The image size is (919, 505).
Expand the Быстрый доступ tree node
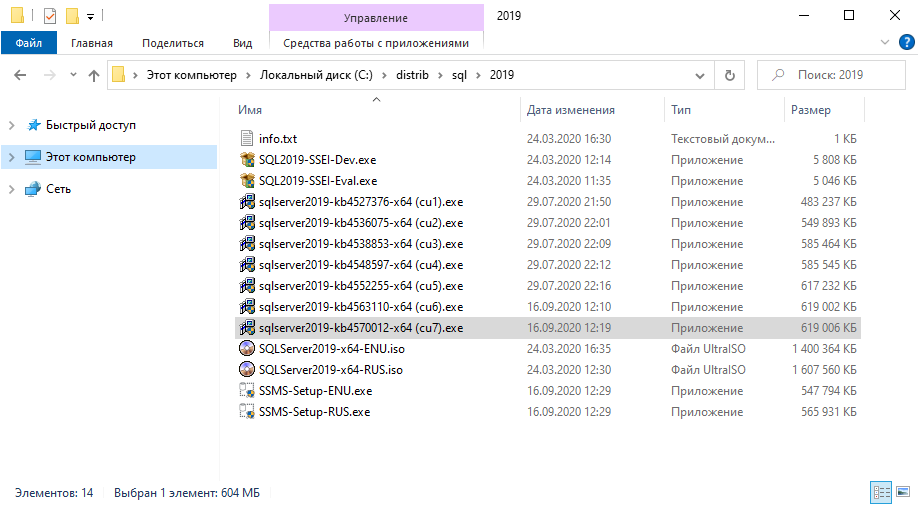[12, 125]
